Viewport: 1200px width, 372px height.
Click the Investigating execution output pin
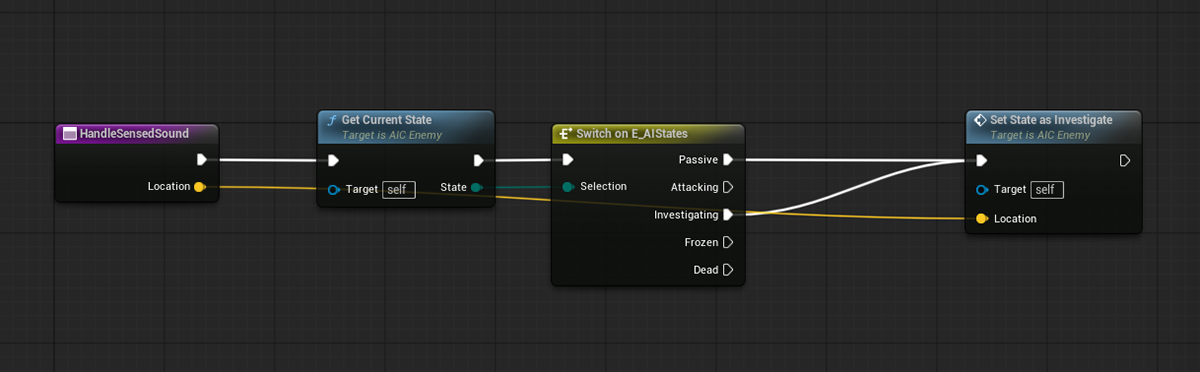pyautogui.click(x=728, y=214)
